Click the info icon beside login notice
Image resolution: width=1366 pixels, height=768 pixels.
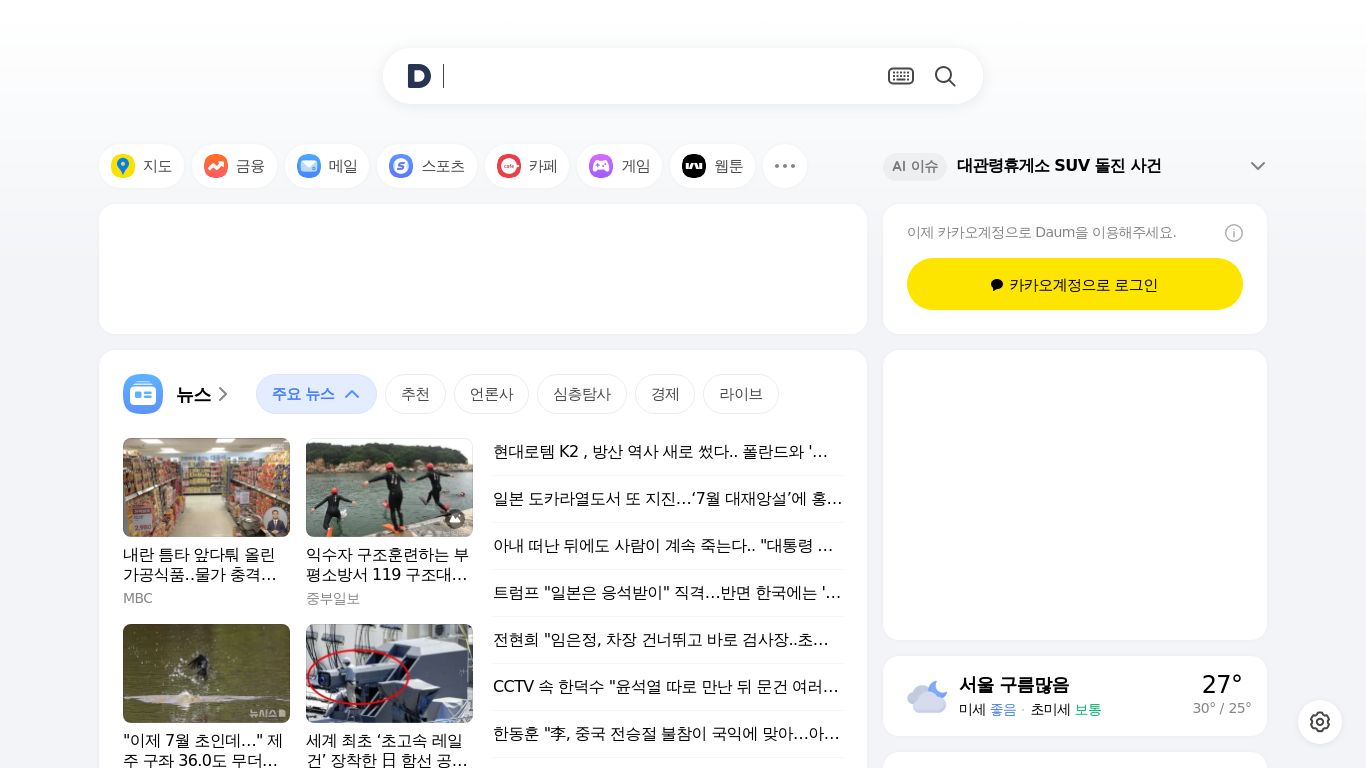point(1234,233)
